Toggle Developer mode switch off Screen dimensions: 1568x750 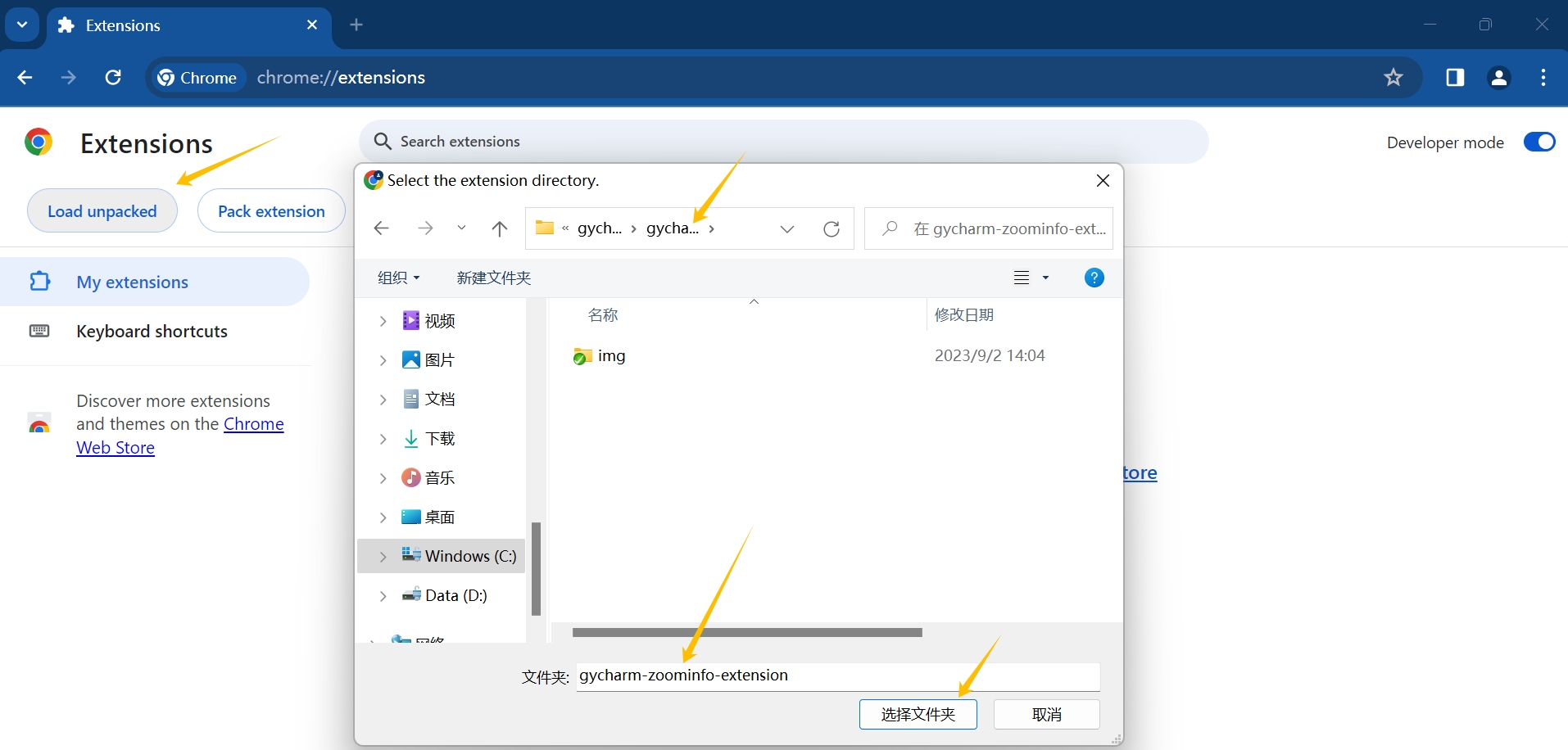(1539, 142)
